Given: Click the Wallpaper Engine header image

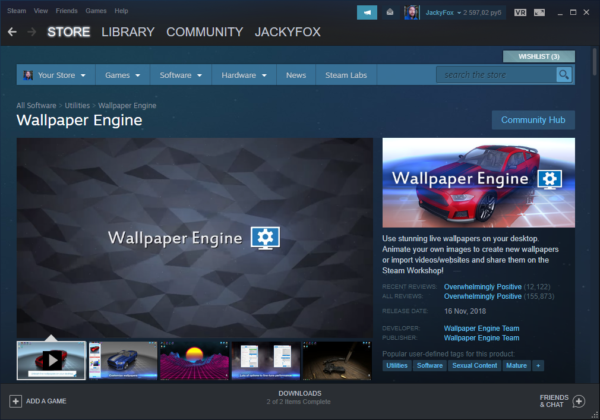Looking at the screenshot, I should click(478, 182).
